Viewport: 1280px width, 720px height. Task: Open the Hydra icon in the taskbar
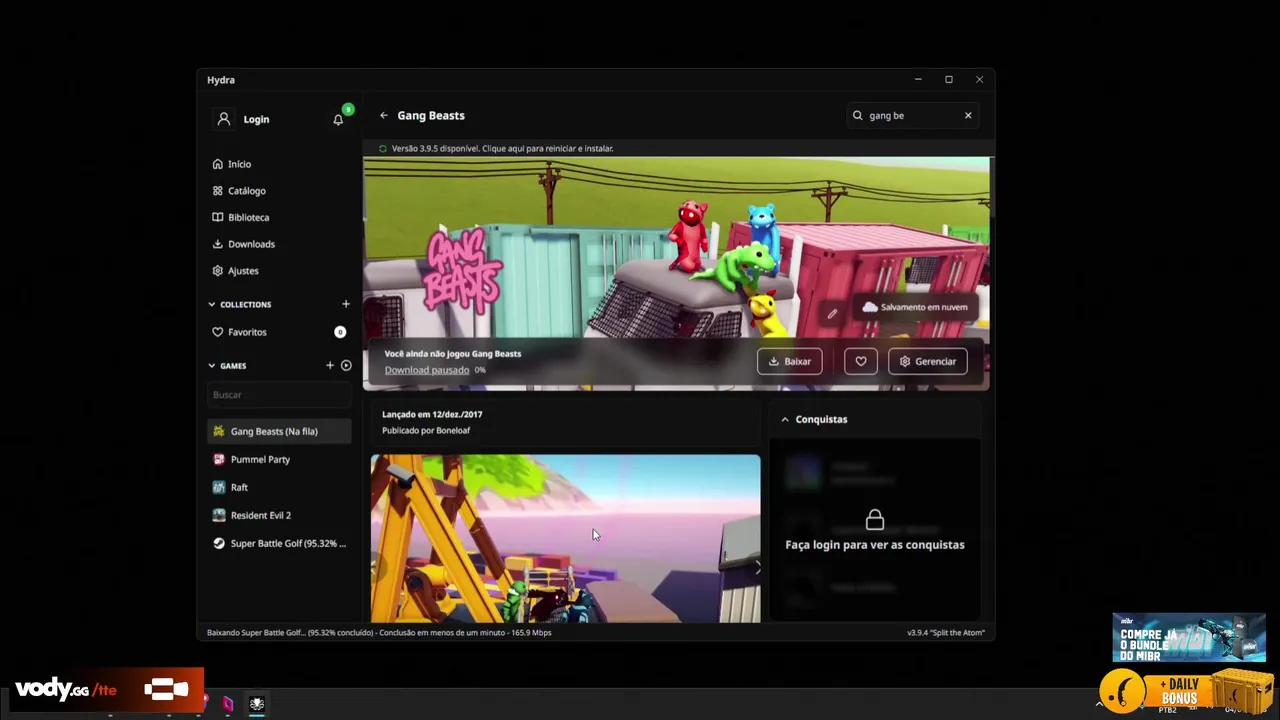tap(257, 704)
